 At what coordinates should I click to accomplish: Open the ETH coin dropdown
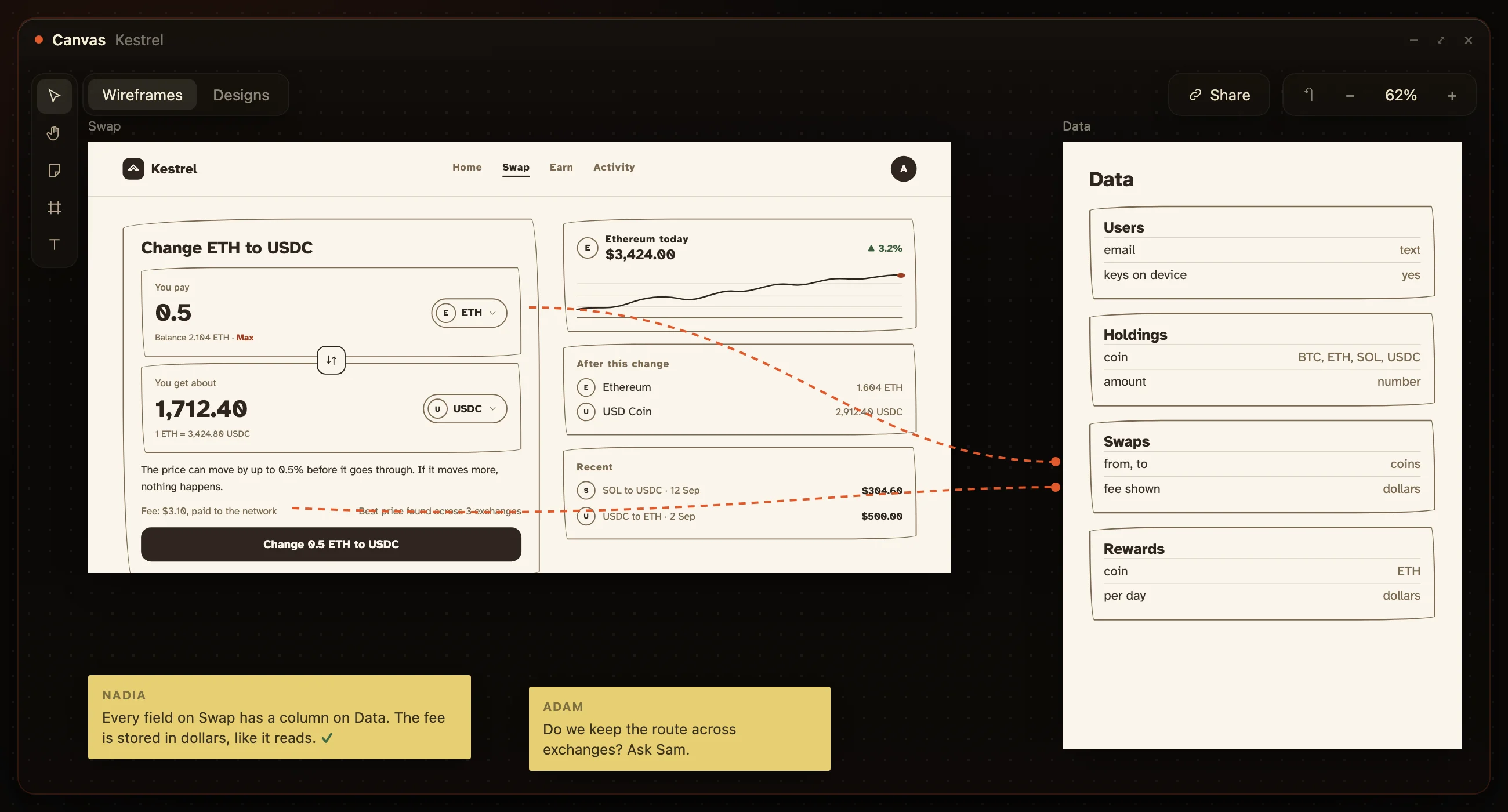coord(469,313)
